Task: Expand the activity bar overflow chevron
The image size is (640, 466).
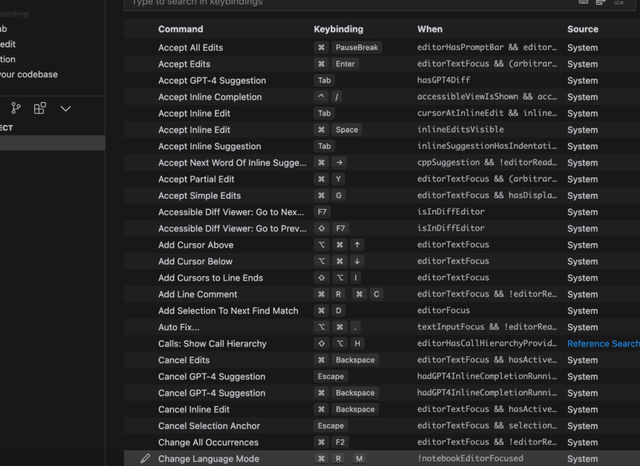Action: coord(65,108)
